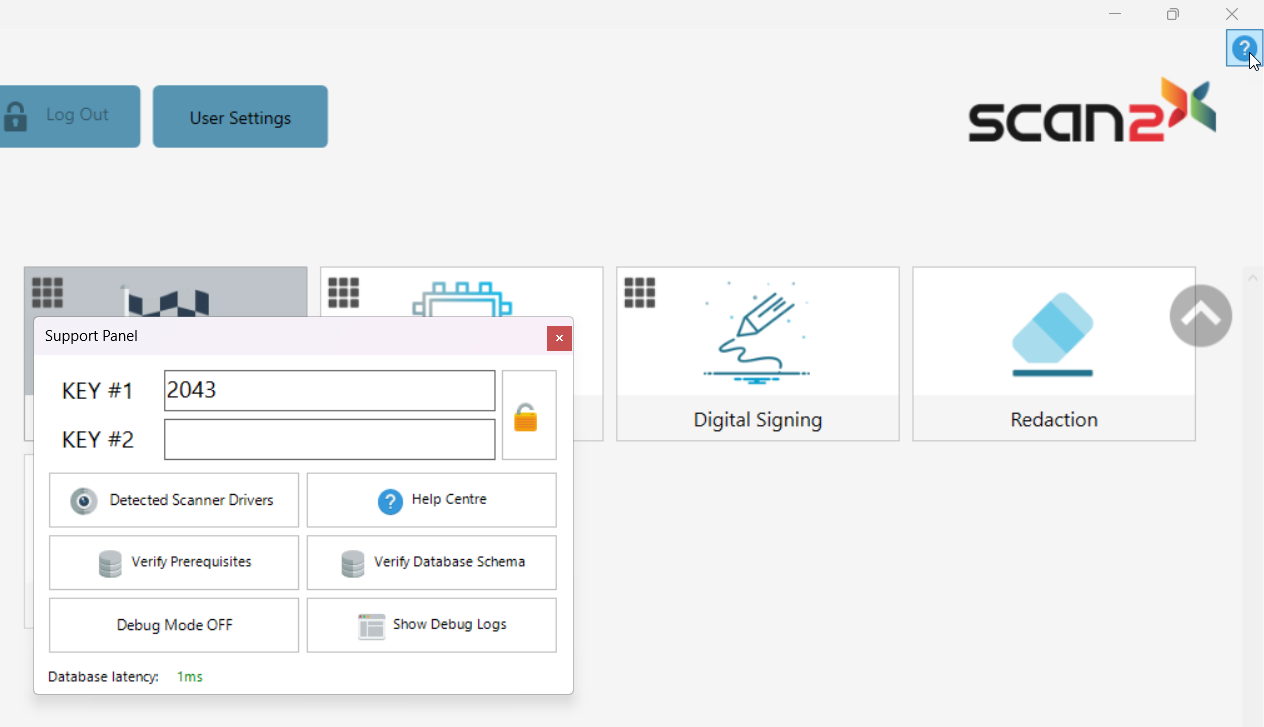Open the Help Centre
Screen dimensions: 1264x727
pos(431,500)
